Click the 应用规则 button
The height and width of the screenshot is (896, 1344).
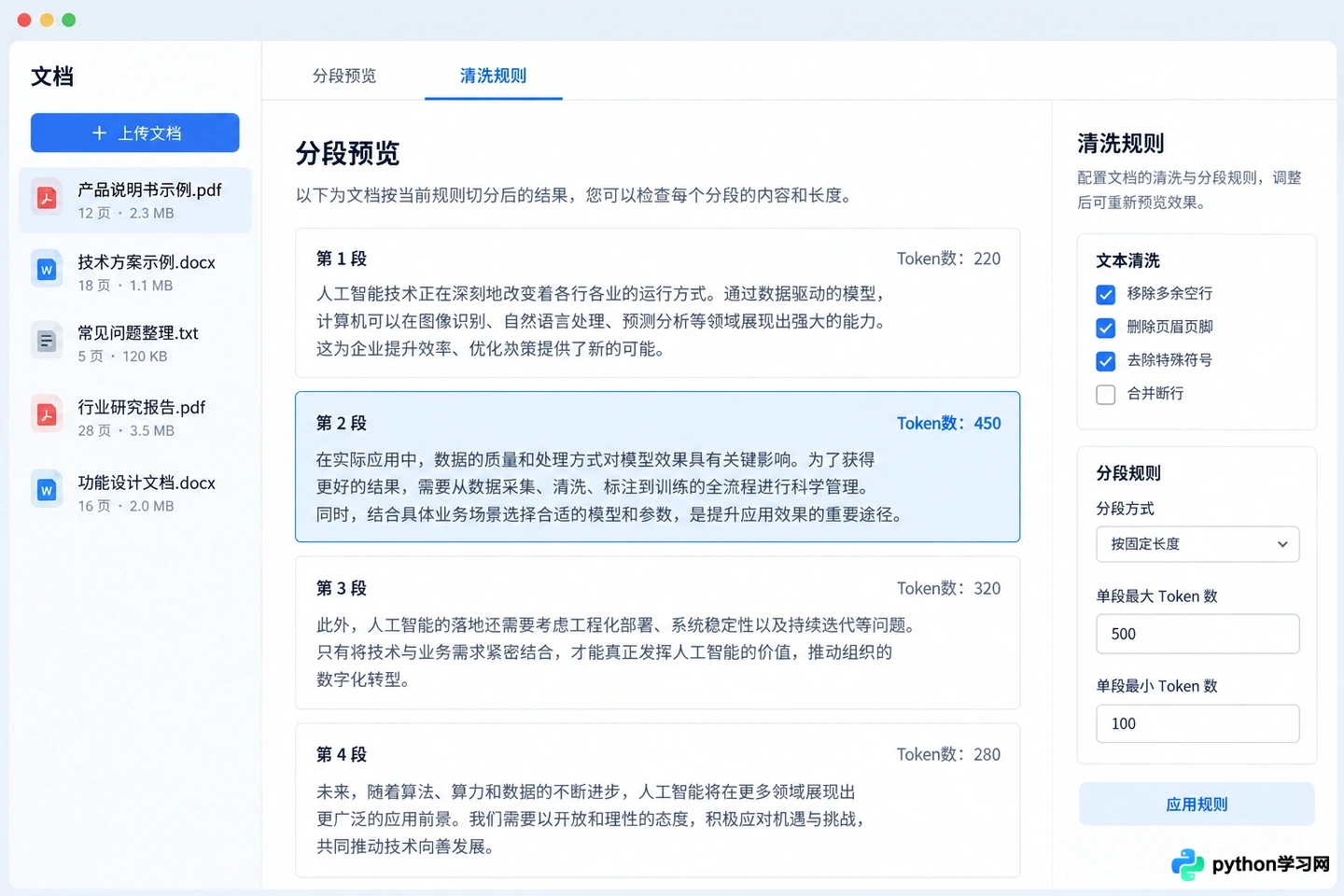pos(1197,805)
